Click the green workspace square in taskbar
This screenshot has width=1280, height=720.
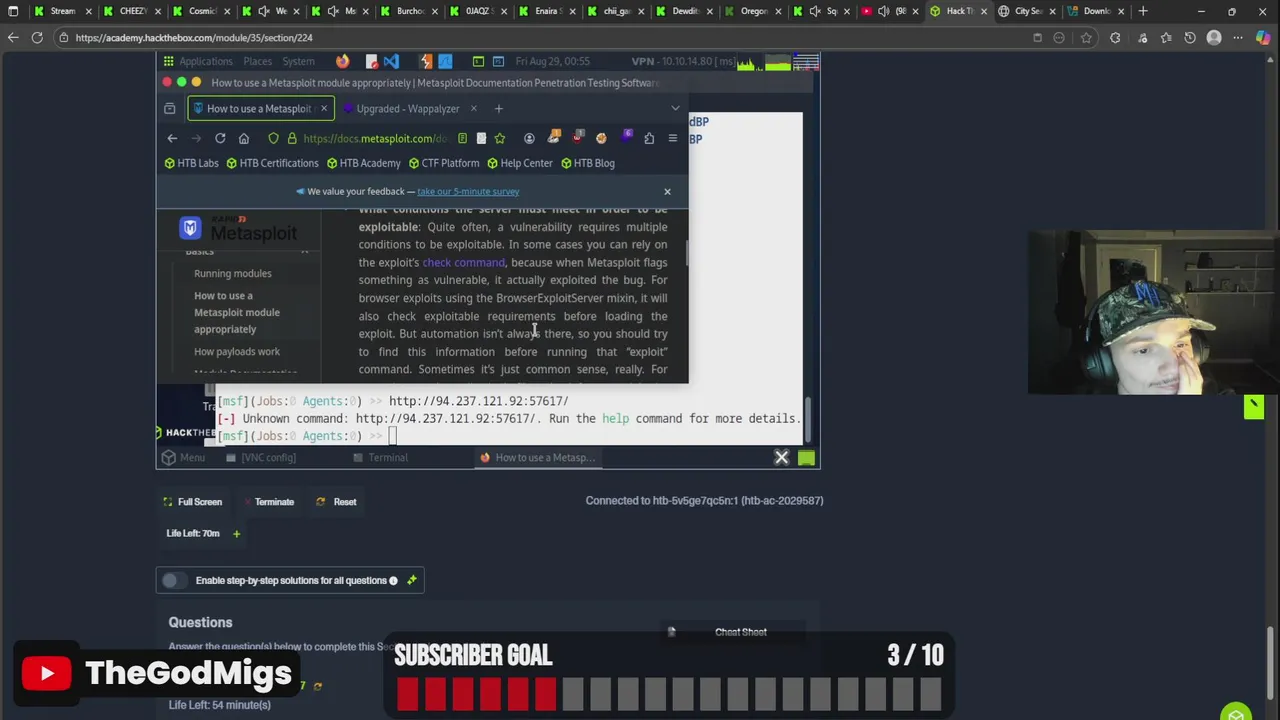806,458
